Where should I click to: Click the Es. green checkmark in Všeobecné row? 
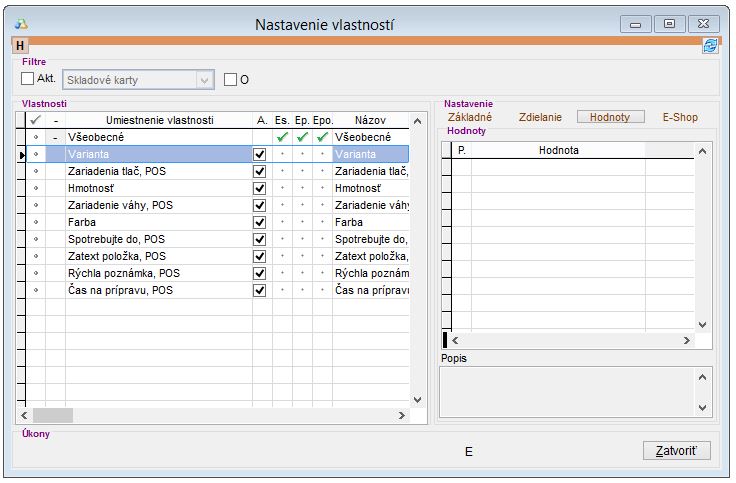(283, 137)
